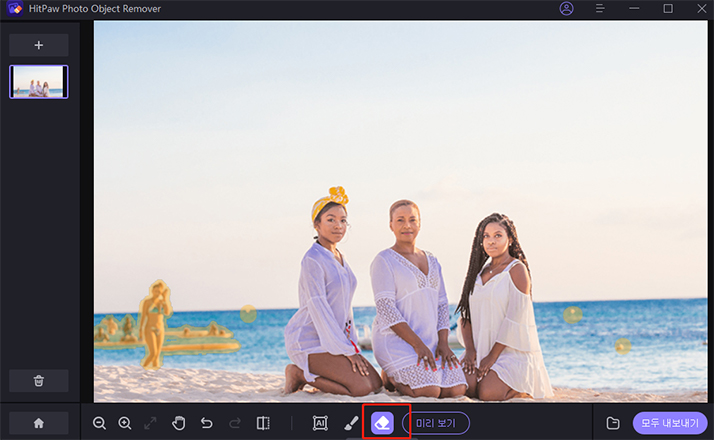The image size is (714, 440).
Task: Click the 미리 보기 preview button
Action: coord(435,423)
